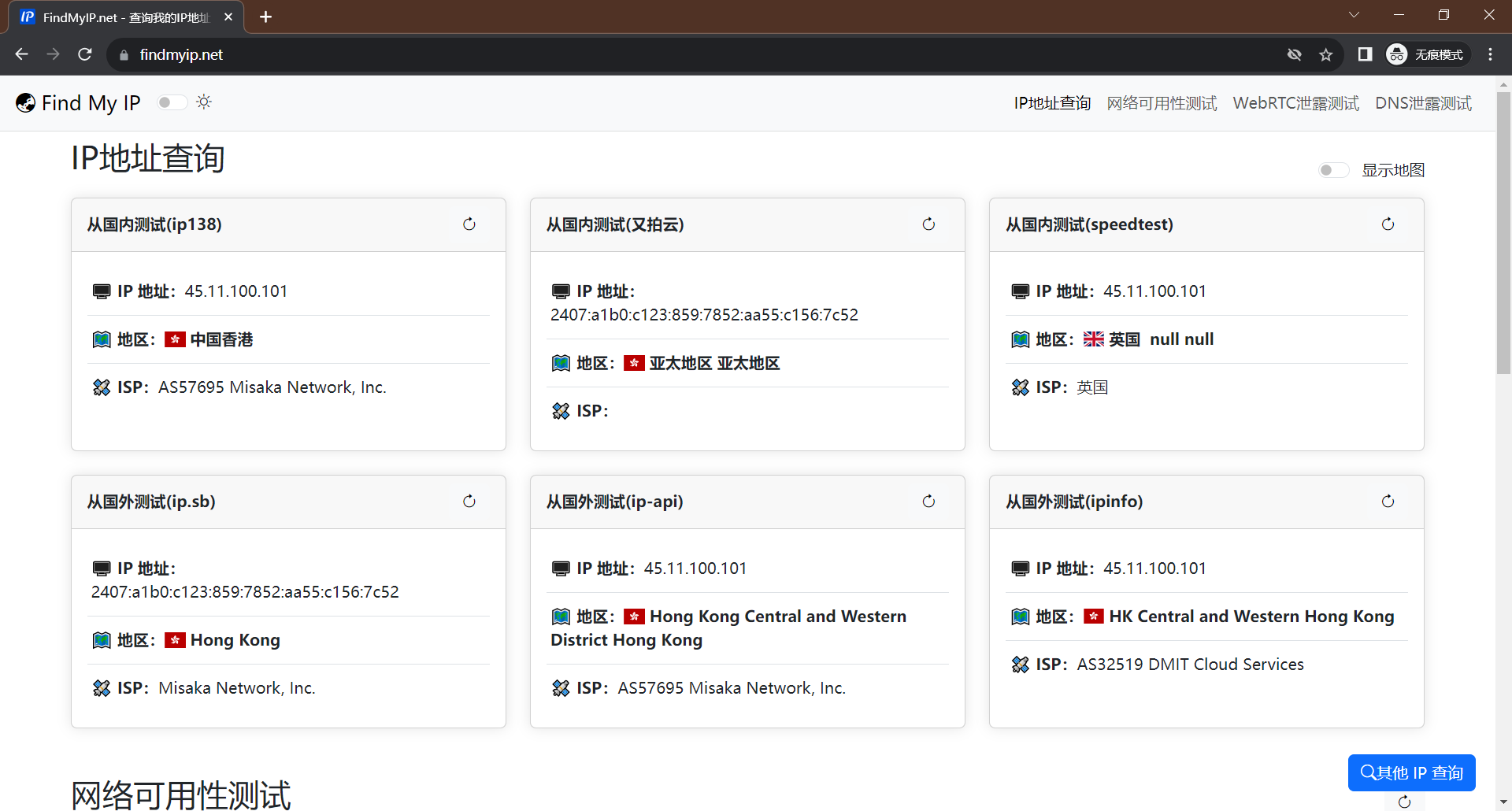Go to 网络可用性测试 nav item
Viewport: 1512px width, 811px height.
coord(1162,103)
